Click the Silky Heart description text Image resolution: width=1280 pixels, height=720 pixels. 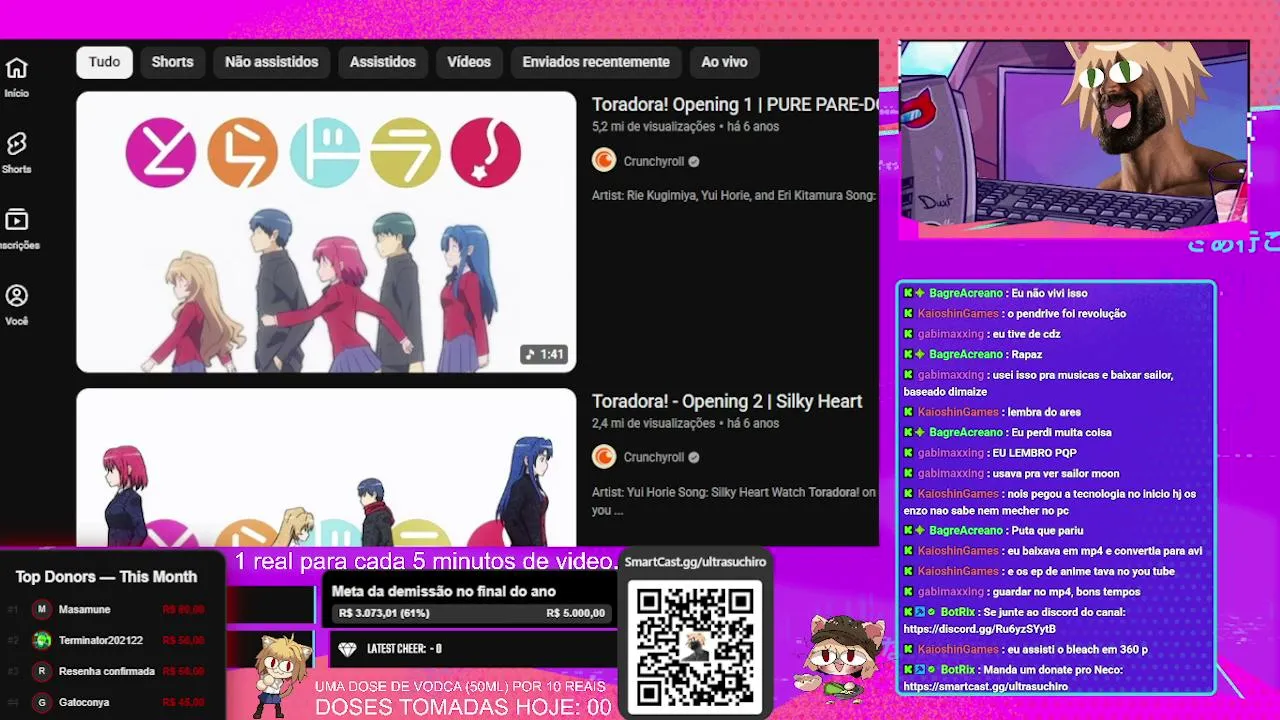(734, 501)
